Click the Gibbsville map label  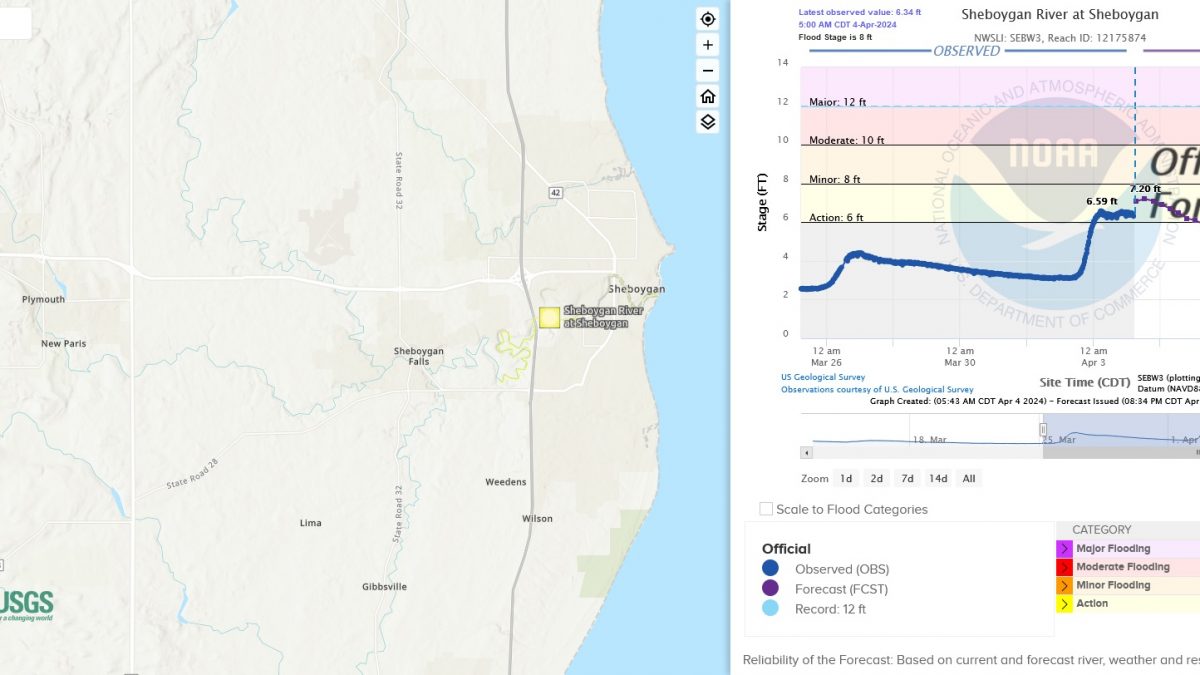[x=385, y=586]
